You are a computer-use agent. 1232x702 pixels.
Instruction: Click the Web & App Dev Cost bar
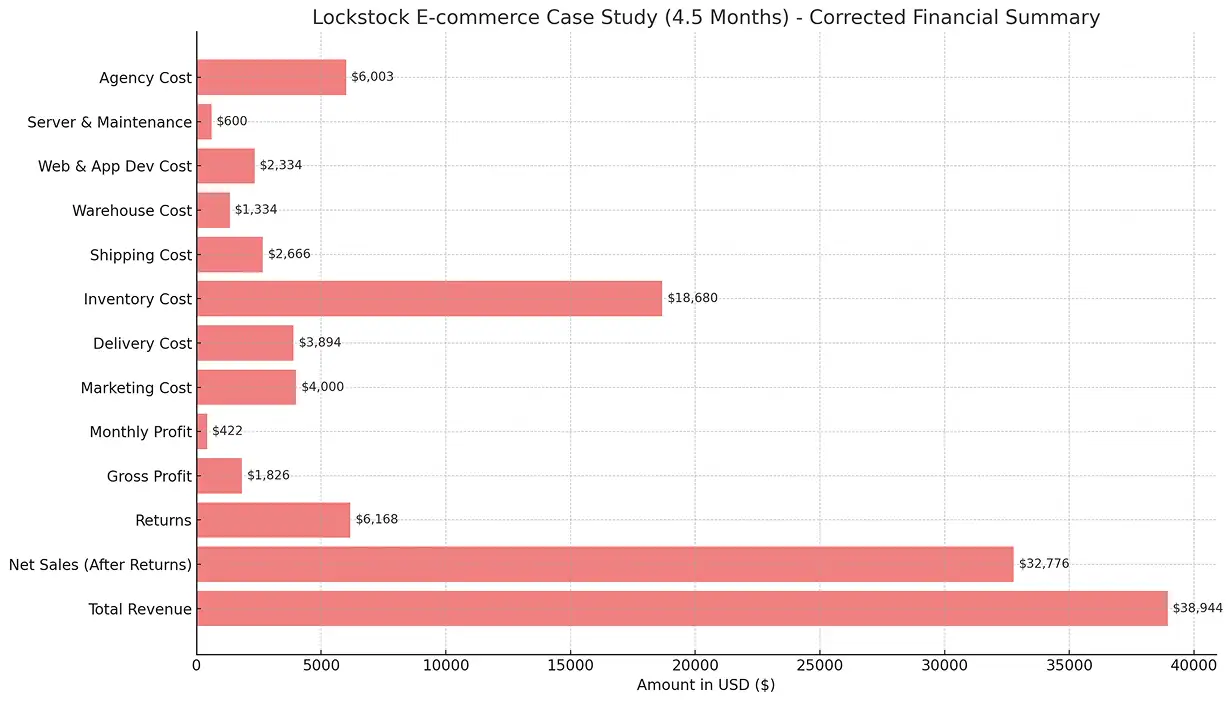click(x=226, y=166)
